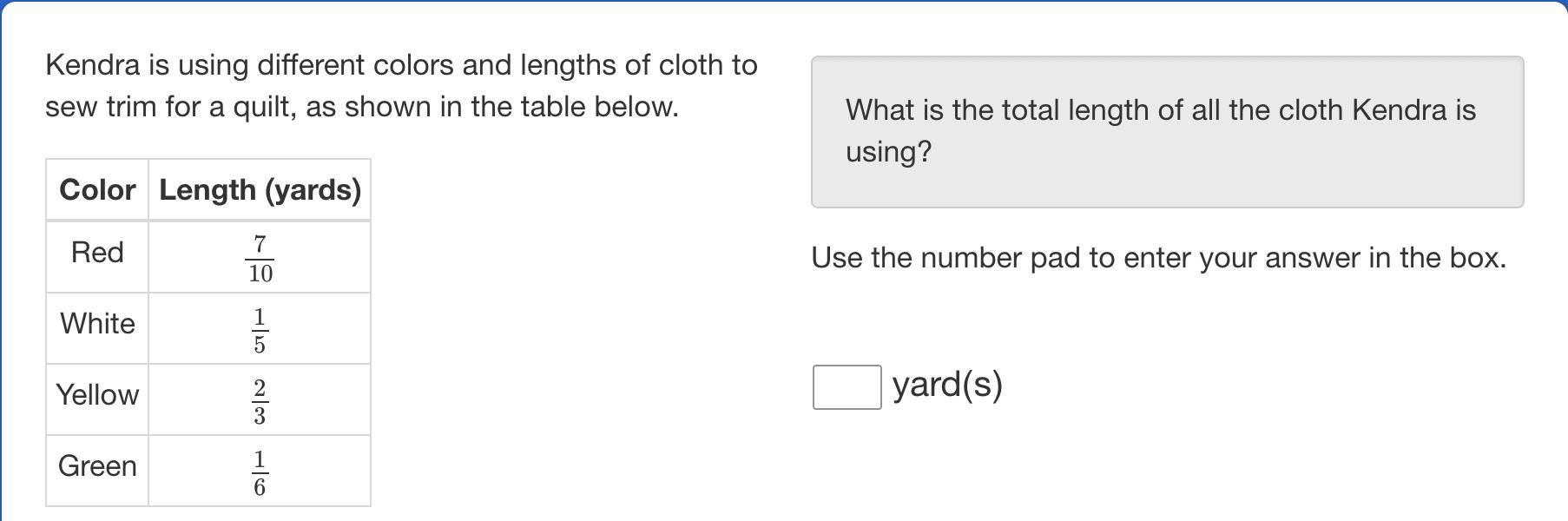Click the 'Use the number pad' instruction text
Screen dimensions: 1568x521
(x=1158, y=258)
